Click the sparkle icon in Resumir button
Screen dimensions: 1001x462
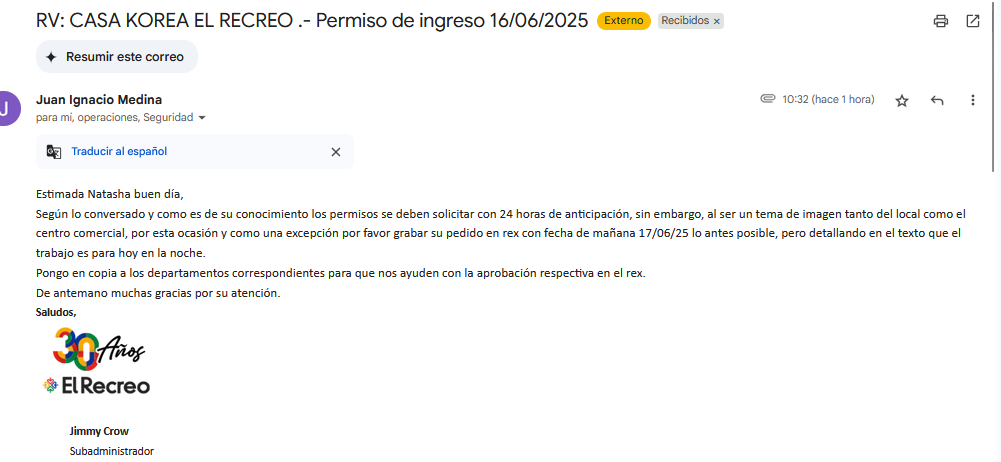pos(51,57)
